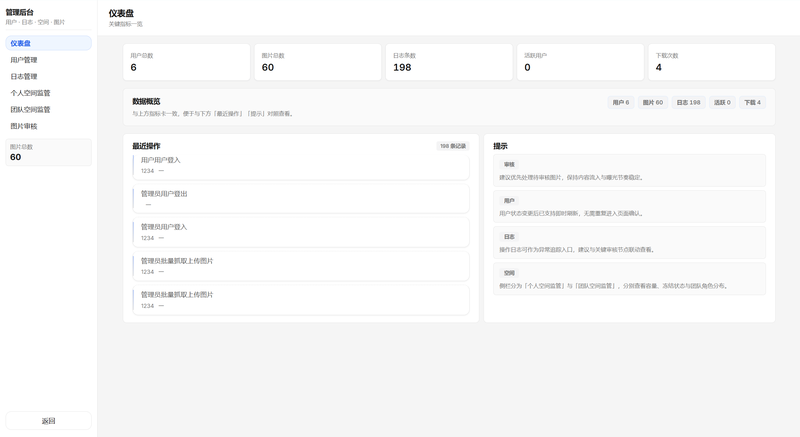800x437 pixels.
Task: Click the 审核 tip card in 提示
Action: [630, 171]
